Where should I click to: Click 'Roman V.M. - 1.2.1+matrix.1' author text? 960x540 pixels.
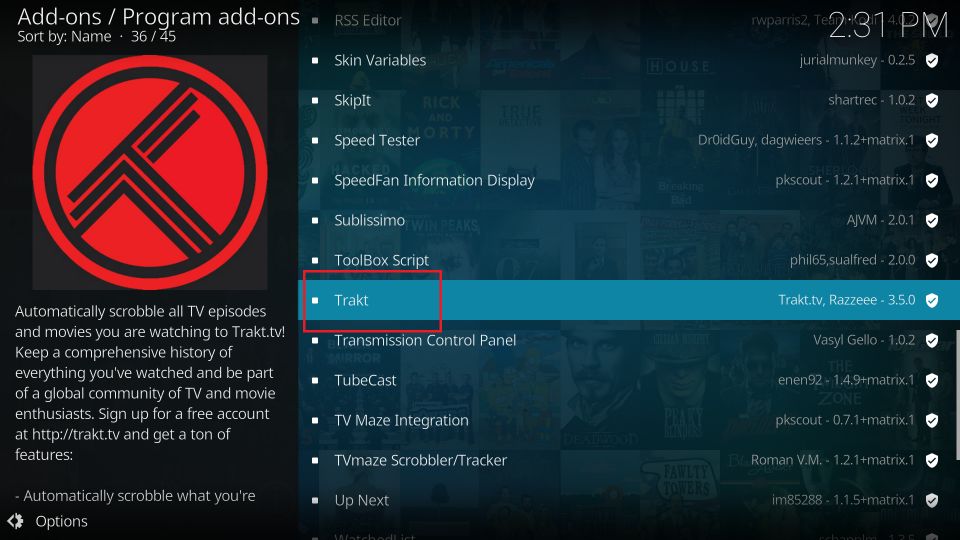(833, 460)
